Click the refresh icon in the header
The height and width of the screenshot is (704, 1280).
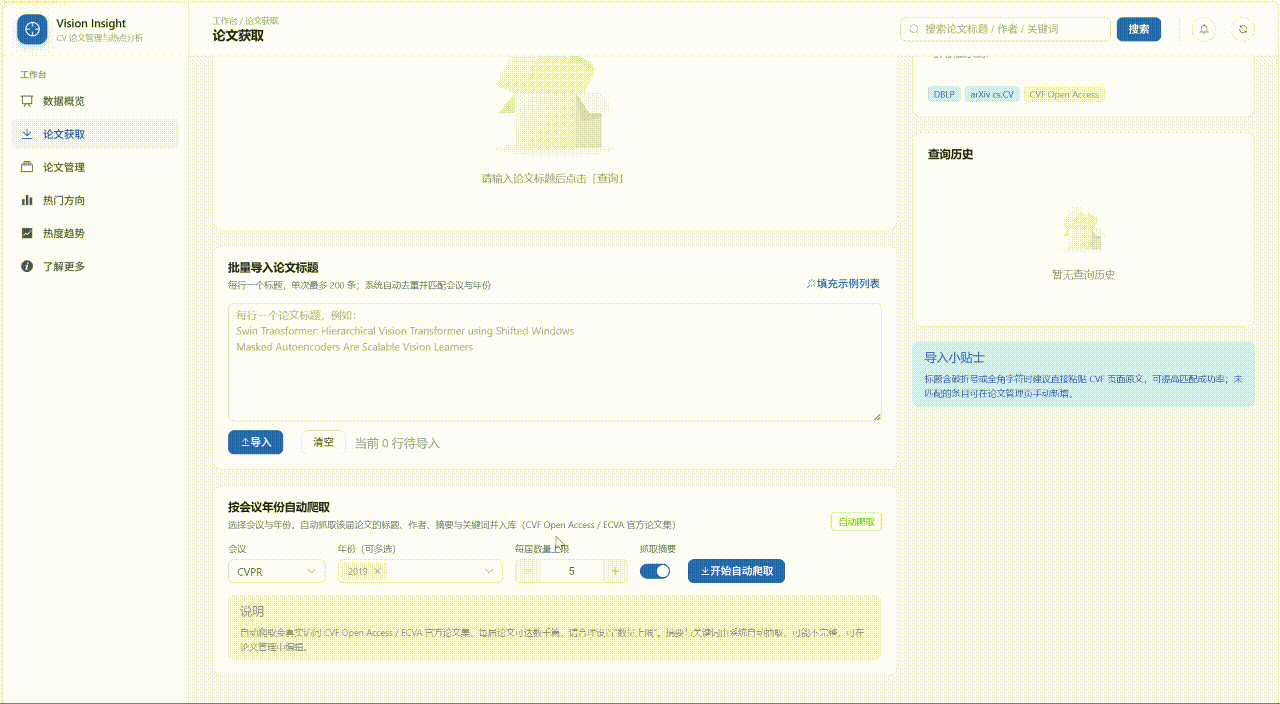pyautogui.click(x=1243, y=29)
